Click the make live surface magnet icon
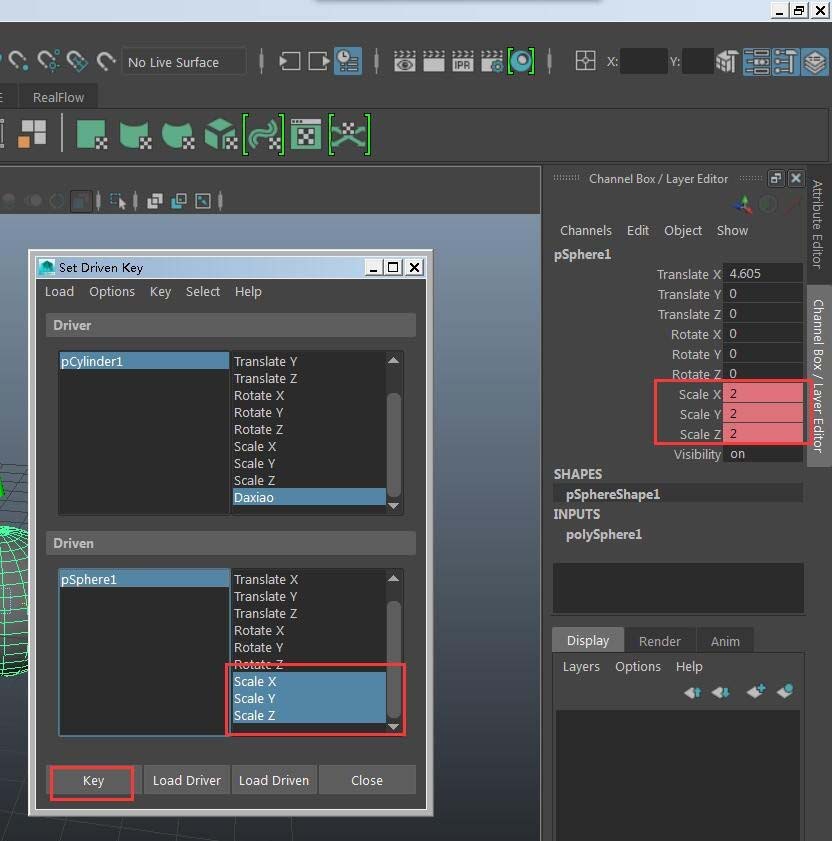 (x=106, y=61)
